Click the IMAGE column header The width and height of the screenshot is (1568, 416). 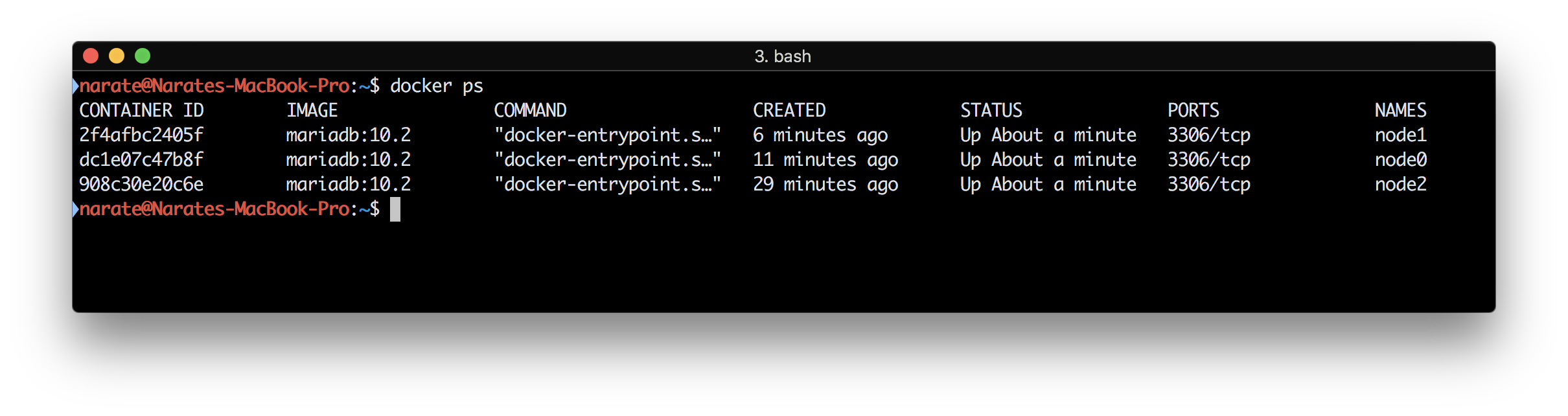pos(312,111)
